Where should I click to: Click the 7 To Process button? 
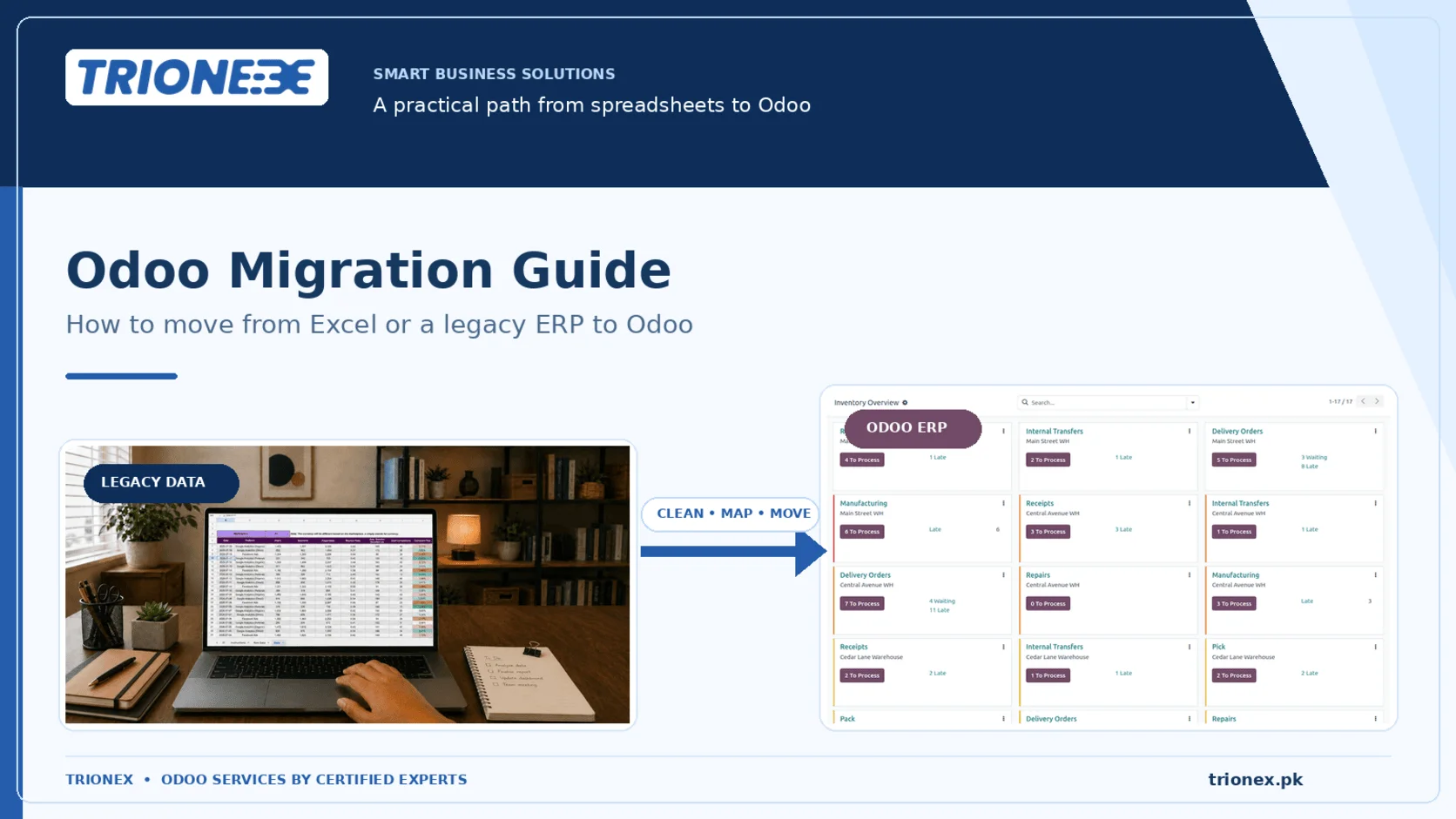click(862, 604)
